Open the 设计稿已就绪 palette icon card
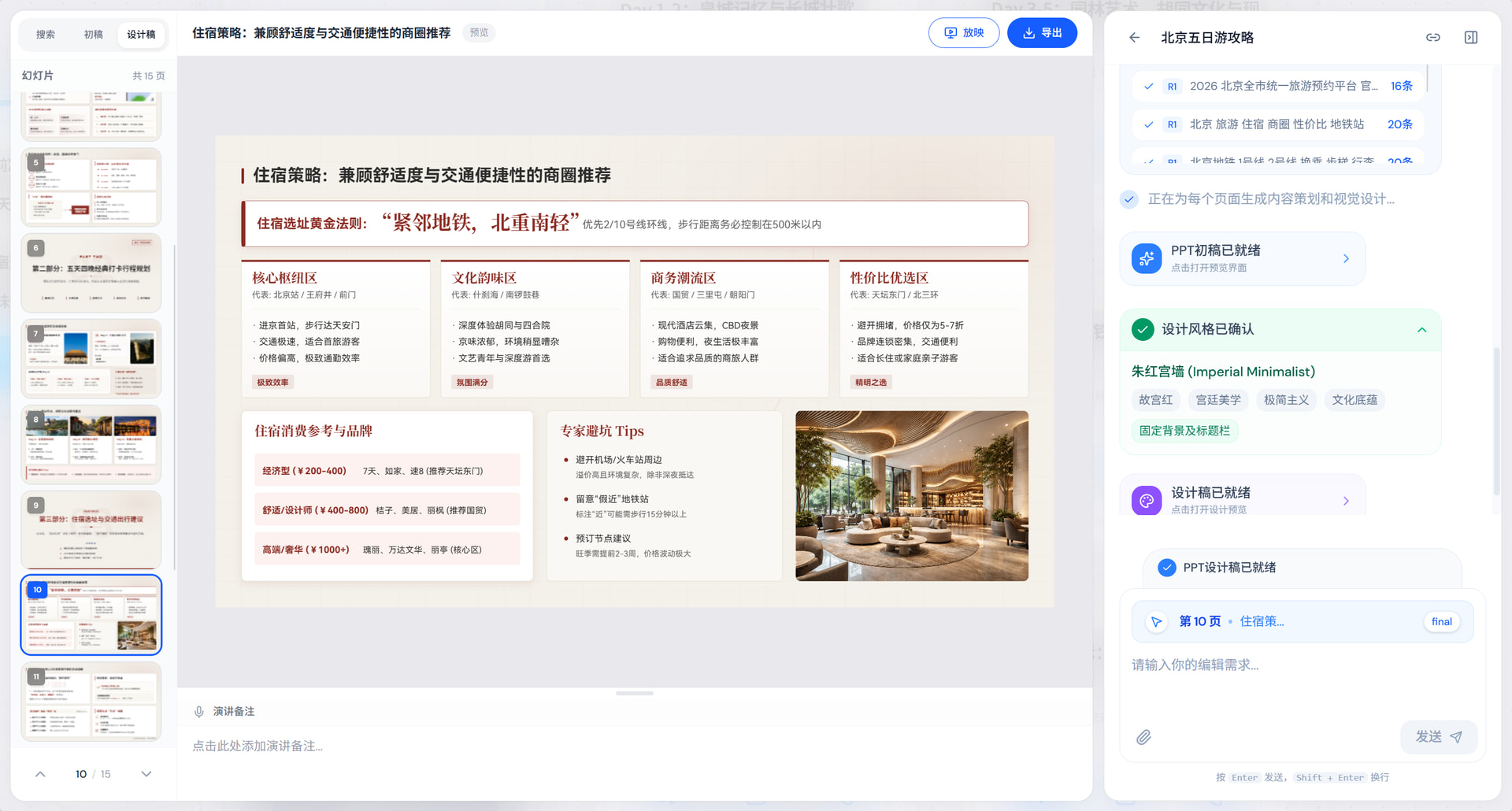The image size is (1512, 811). coord(1147,500)
